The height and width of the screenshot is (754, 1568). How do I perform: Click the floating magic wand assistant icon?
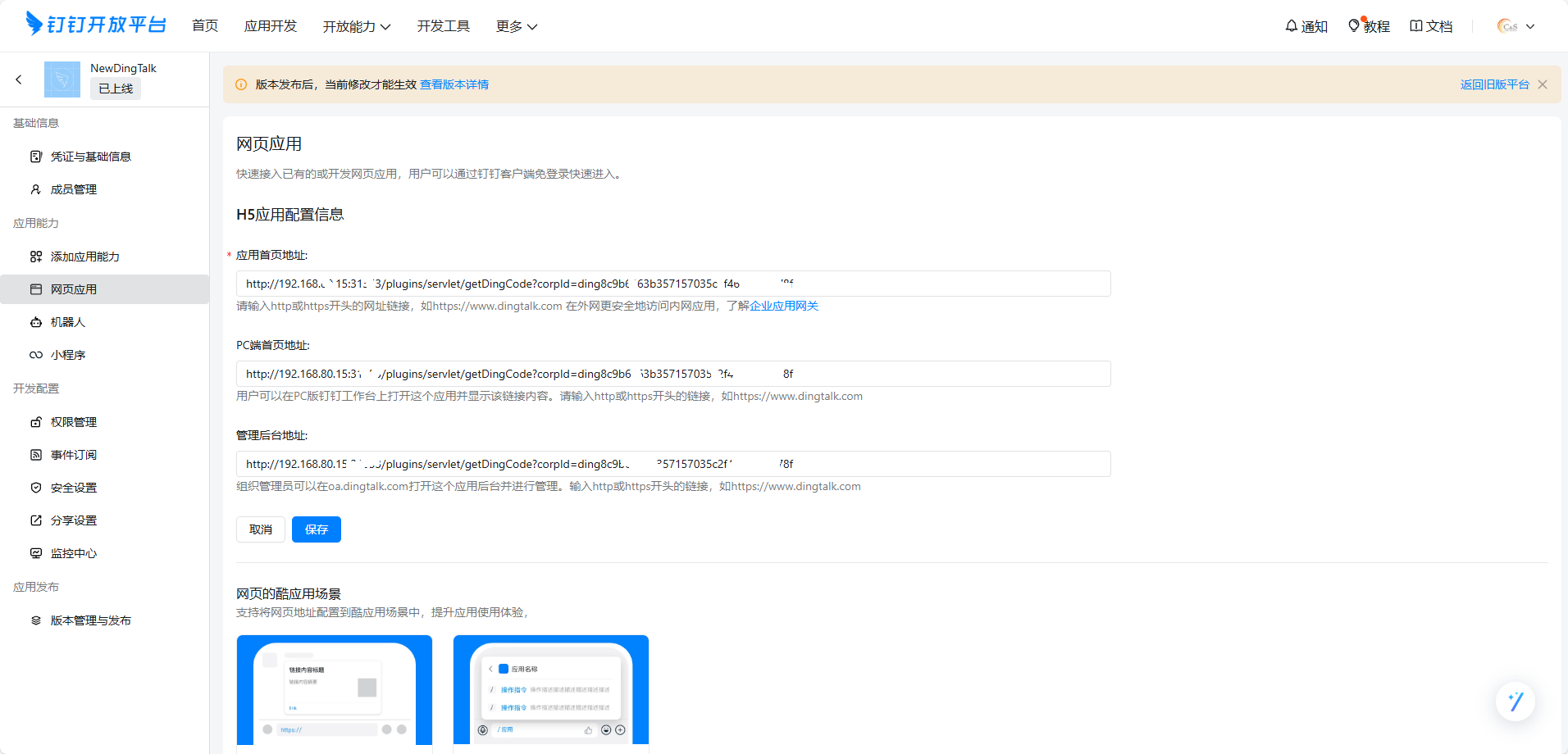(x=1515, y=702)
